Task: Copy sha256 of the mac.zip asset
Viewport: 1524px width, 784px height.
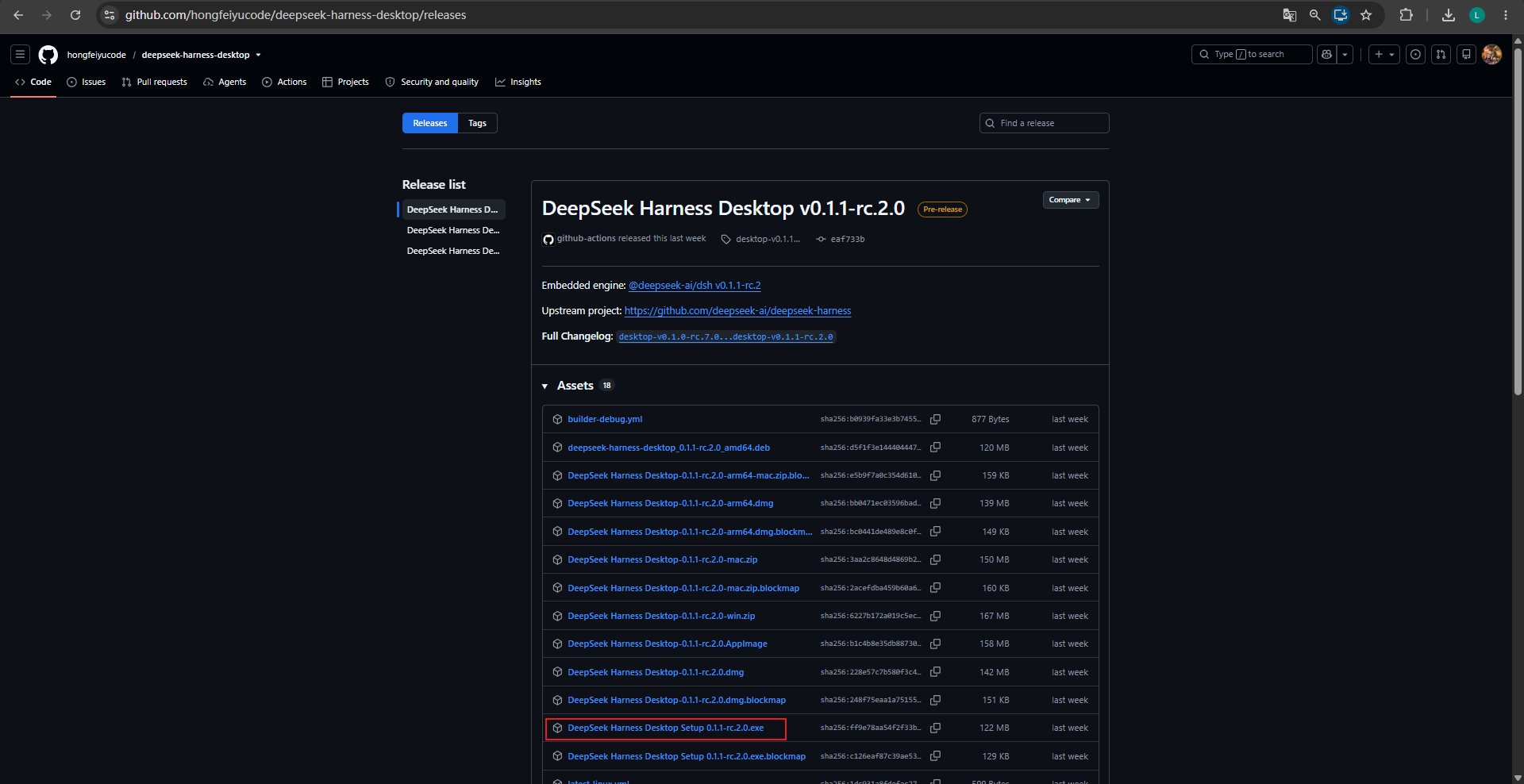Action: [936, 559]
